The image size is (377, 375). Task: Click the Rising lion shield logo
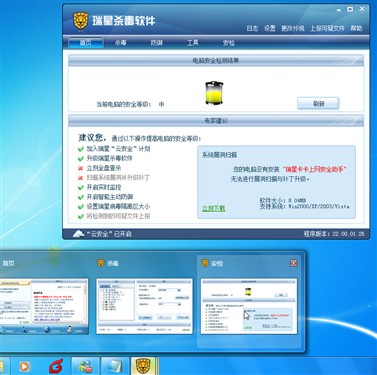pos(81,21)
